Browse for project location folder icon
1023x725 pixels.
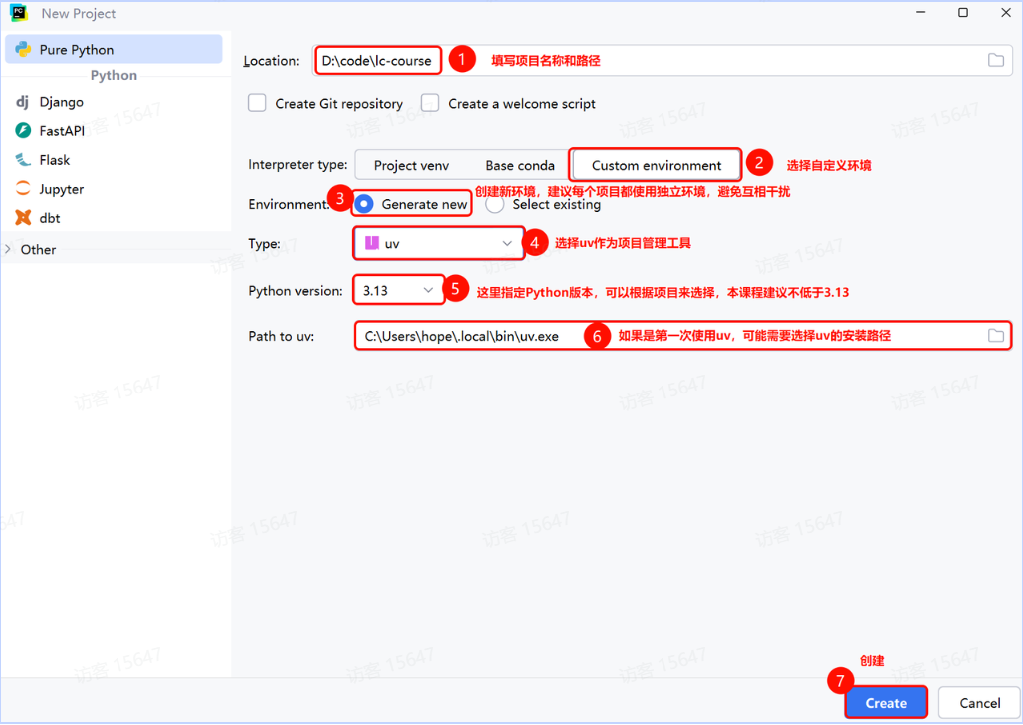coord(996,61)
